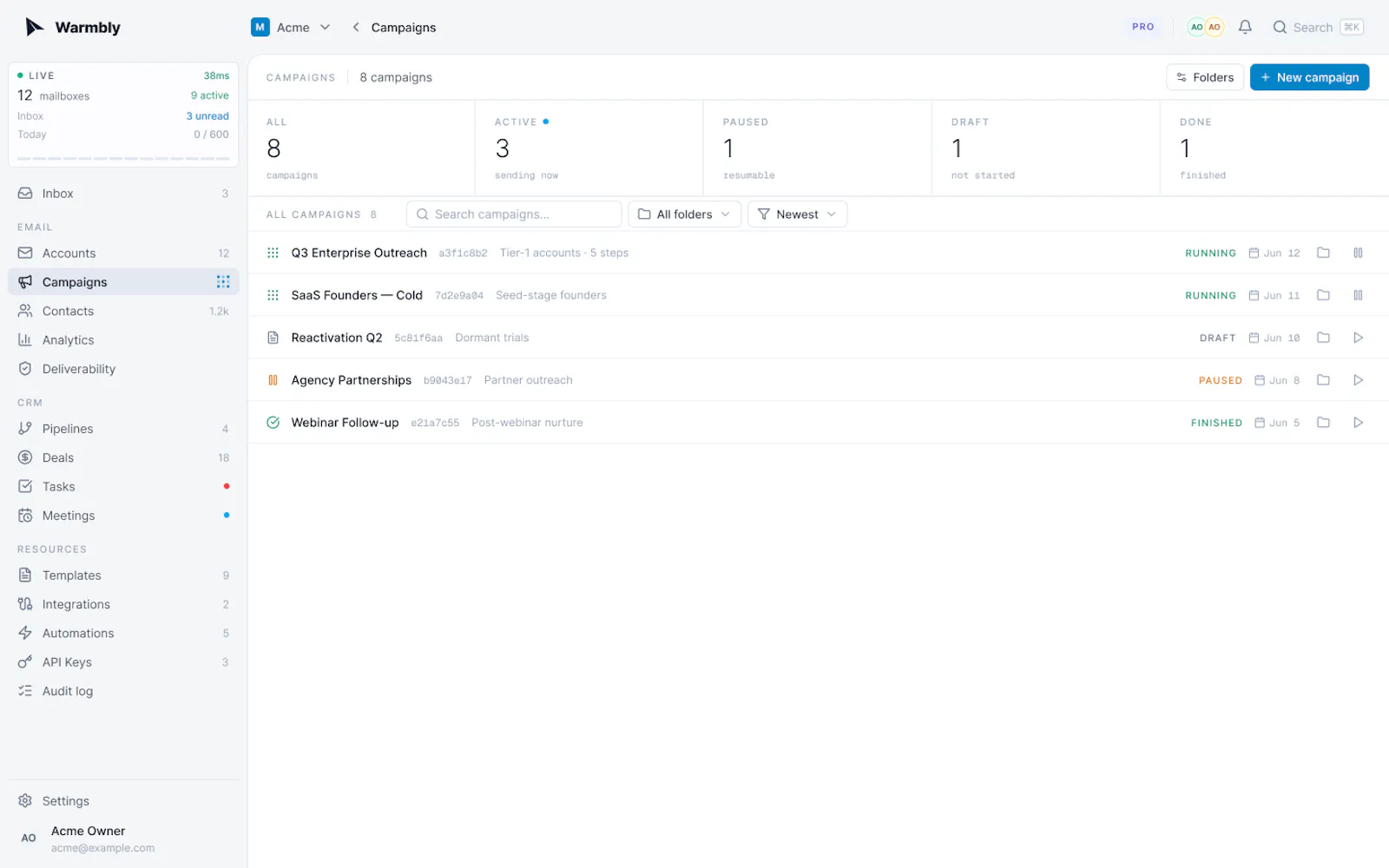1389x868 pixels.
Task: Select Campaigns in the sidebar
Action: point(123,282)
